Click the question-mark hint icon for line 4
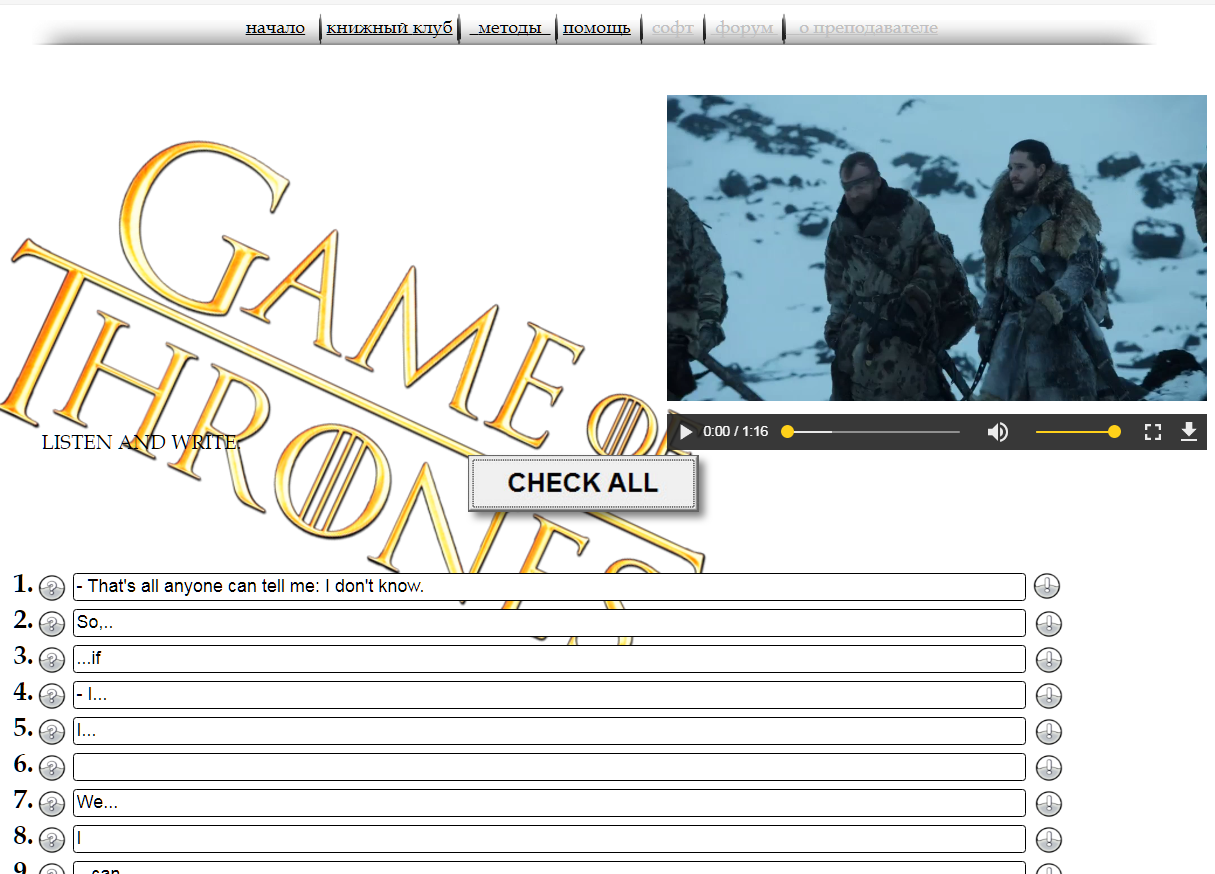This screenshot has width=1215, height=874. click(x=52, y=696)
